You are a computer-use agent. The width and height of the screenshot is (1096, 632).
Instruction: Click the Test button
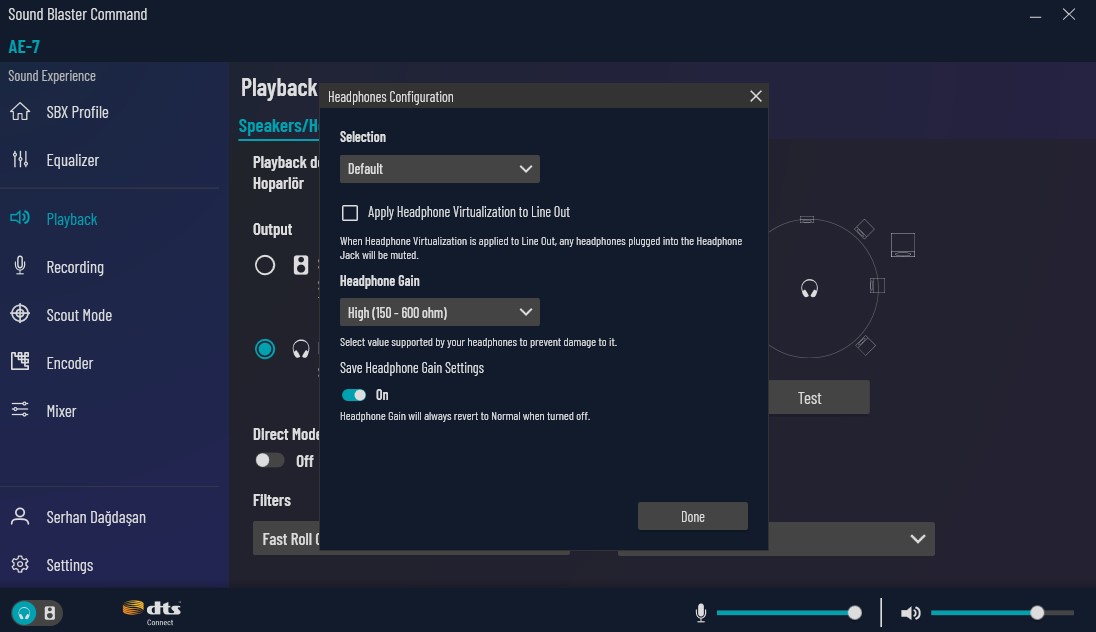tap(819, 397)
